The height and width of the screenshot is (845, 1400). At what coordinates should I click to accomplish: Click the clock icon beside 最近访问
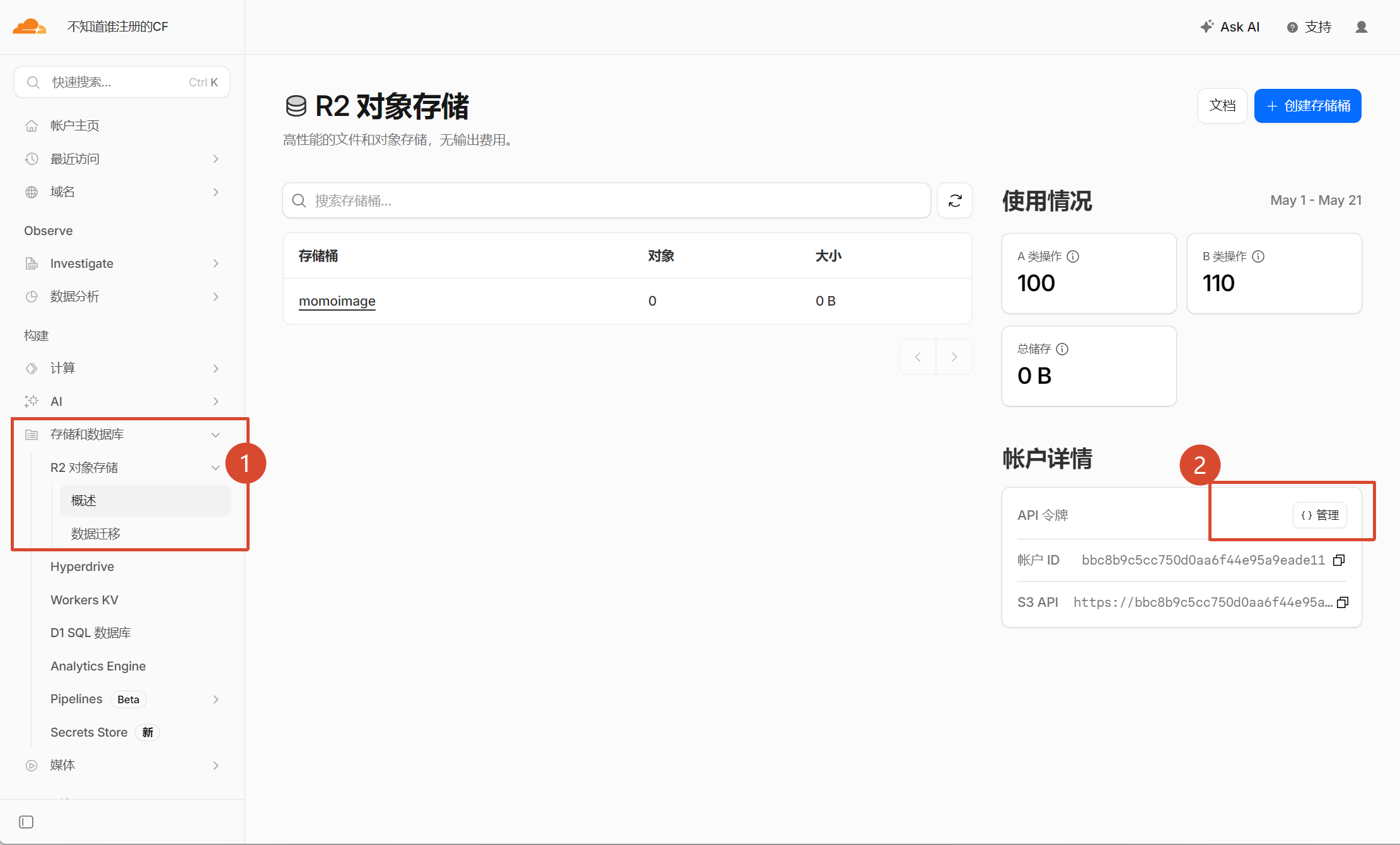point(32,159)
